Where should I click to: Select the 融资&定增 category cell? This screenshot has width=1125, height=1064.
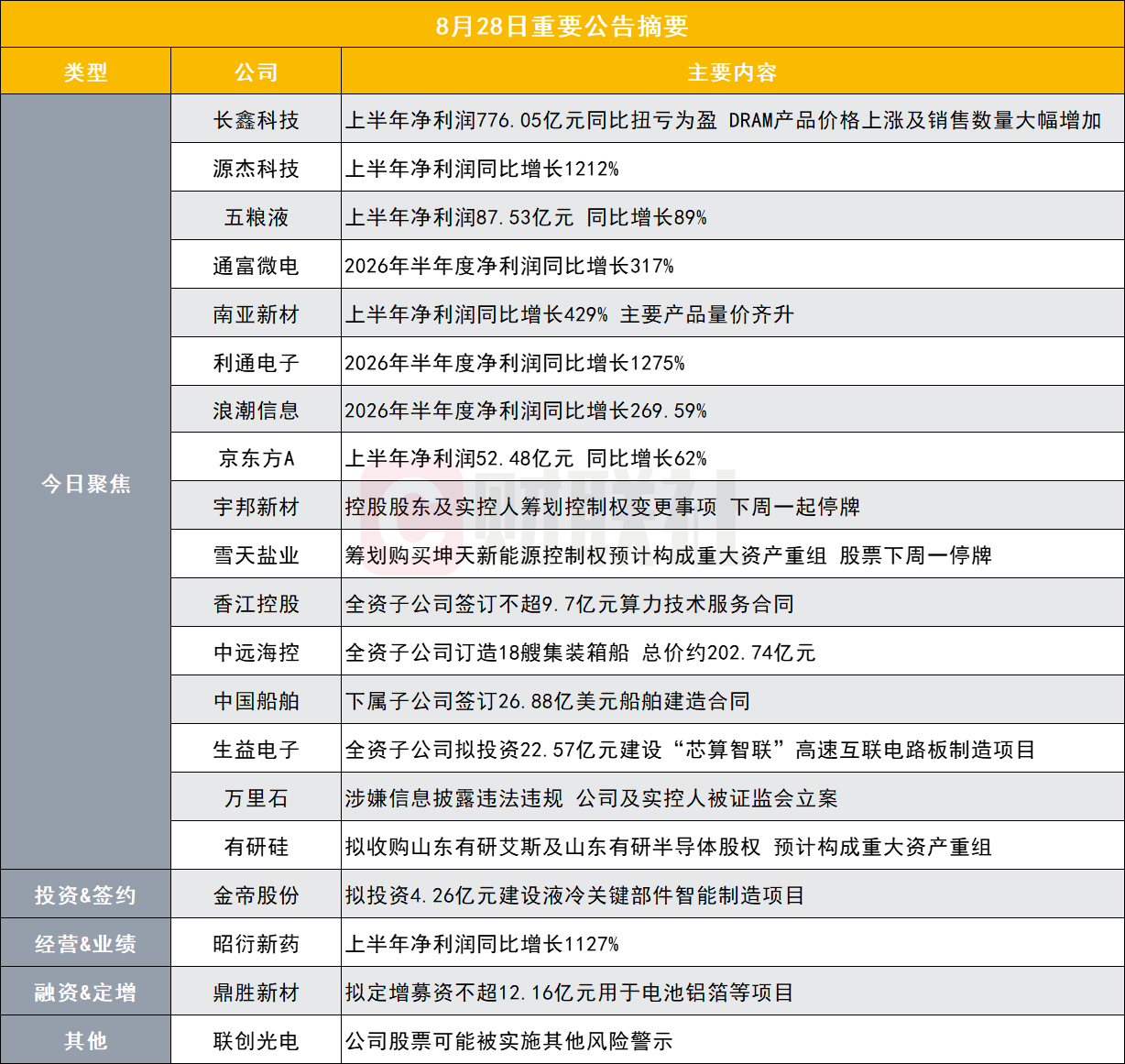[x=86, y=993]
